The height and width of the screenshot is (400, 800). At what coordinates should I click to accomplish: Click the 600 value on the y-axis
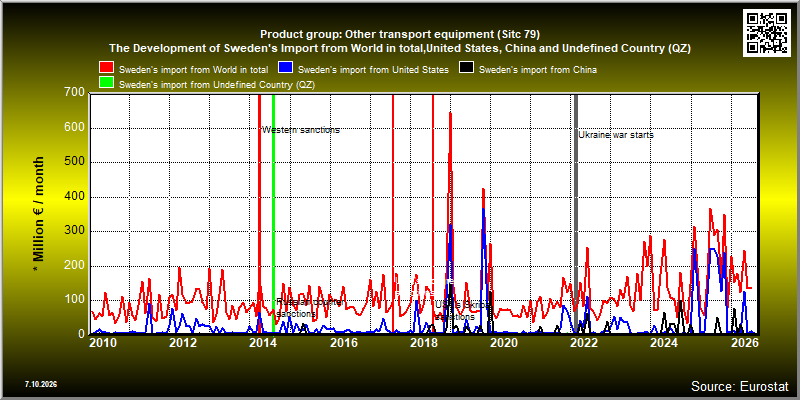click(74, 128)
